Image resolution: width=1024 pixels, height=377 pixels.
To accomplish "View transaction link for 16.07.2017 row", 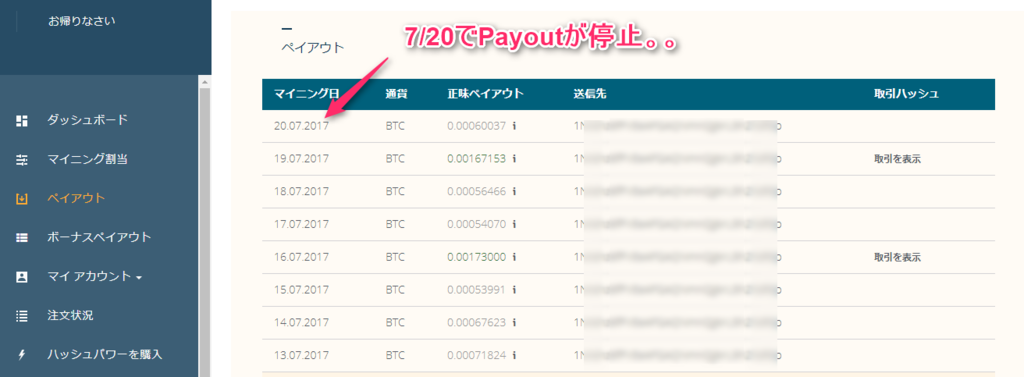I will click(897, 257).
